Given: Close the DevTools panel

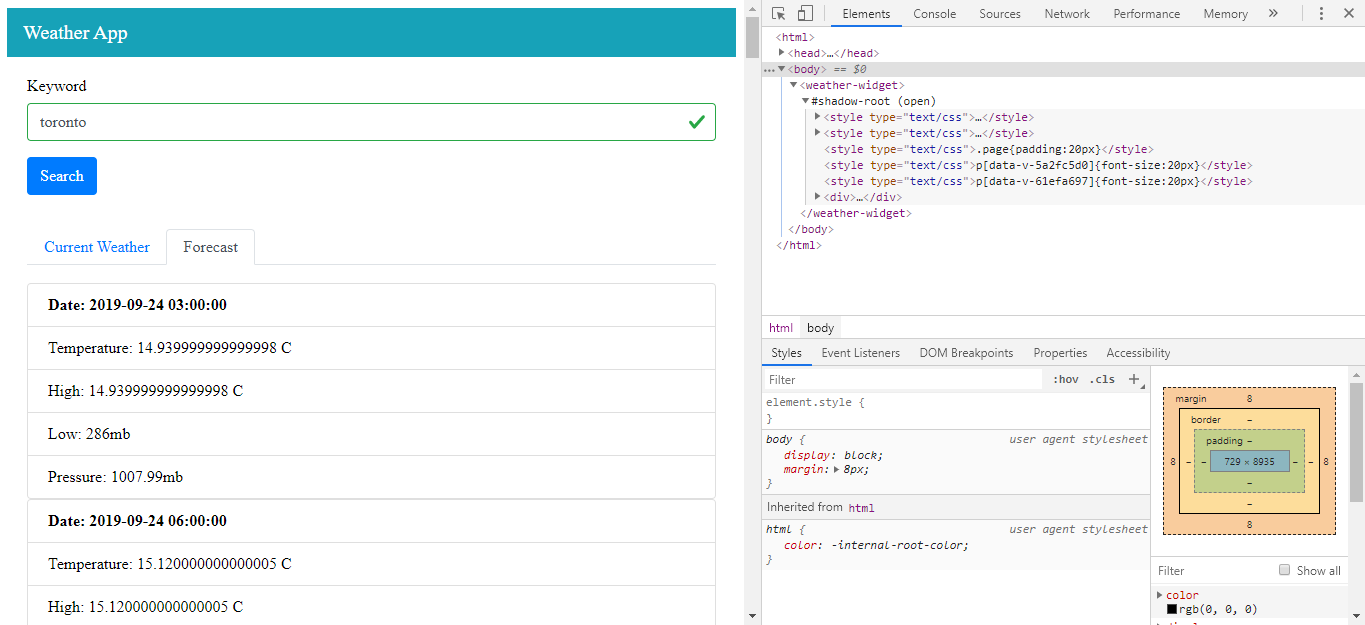Looking at the screenshot, I should (1348, 13).
